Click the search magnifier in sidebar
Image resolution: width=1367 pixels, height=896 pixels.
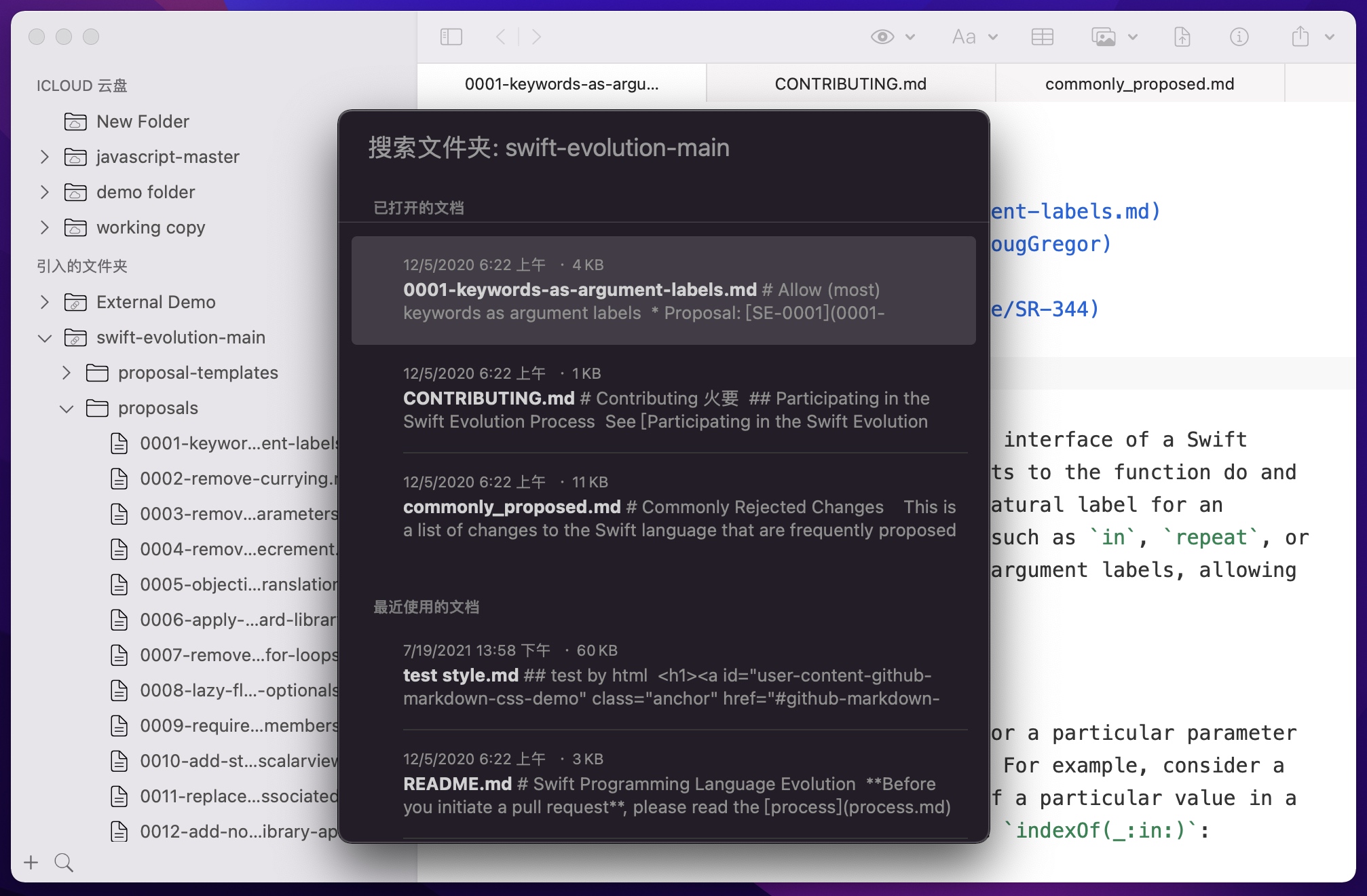click(64, 863)
